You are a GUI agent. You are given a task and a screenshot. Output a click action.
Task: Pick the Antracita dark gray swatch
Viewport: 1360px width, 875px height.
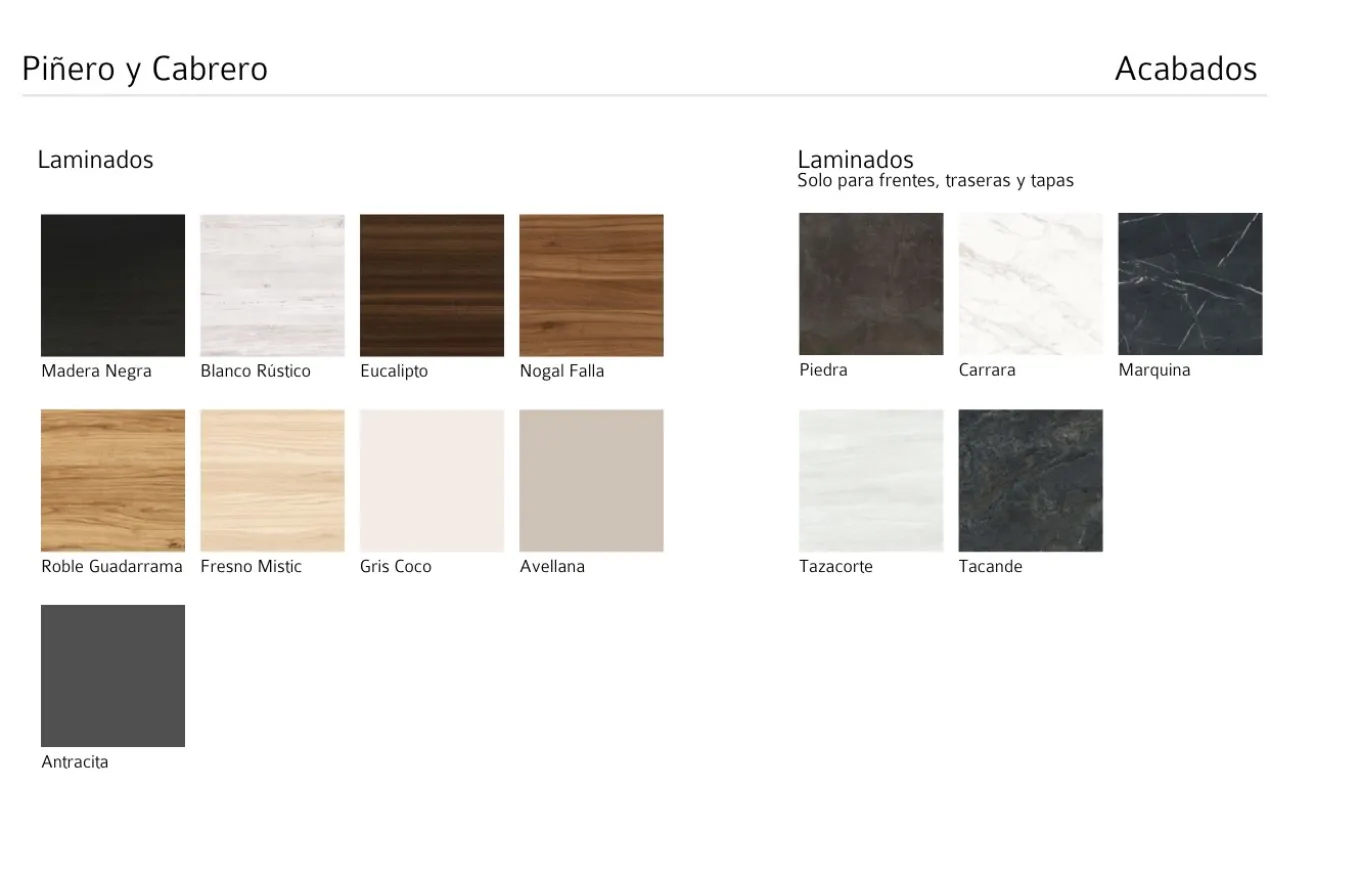112,675
